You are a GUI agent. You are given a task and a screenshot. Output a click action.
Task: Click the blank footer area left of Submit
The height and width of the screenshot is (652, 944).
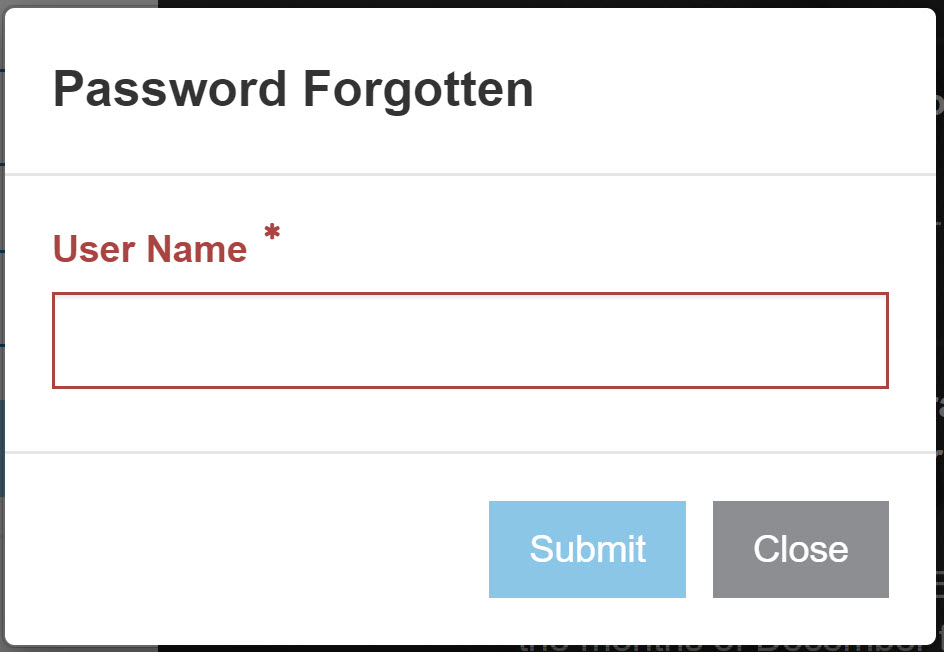[x=250, y=549]
